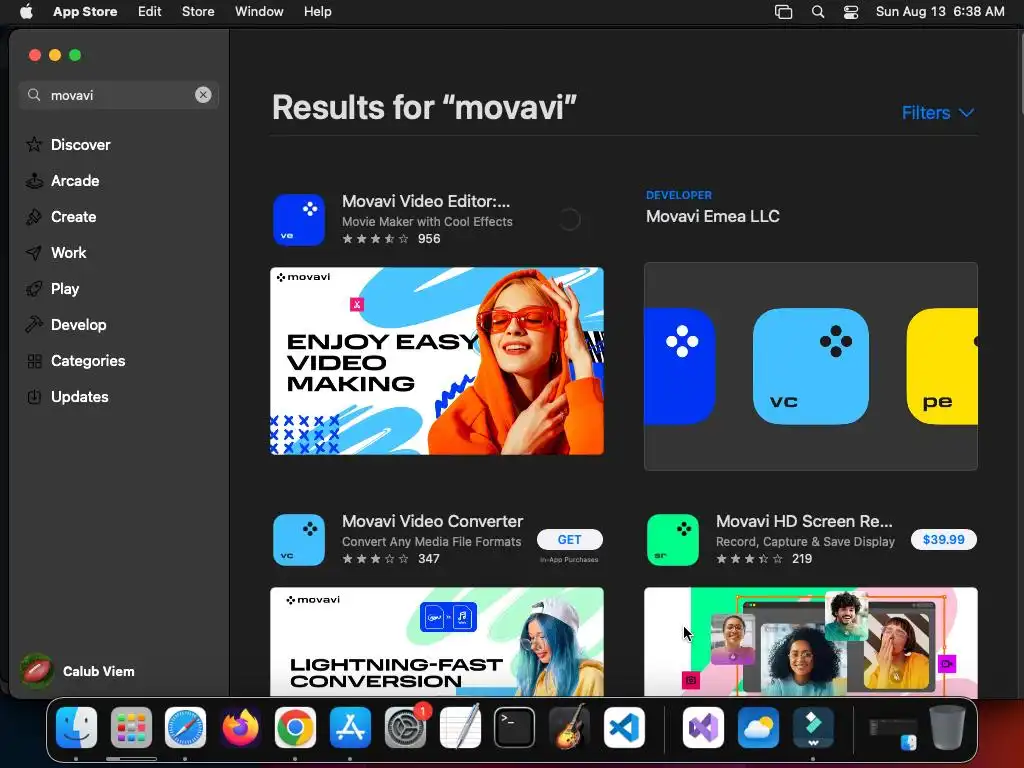Open Movavi Emea LLC developer page
The width and height of the screenshot is (1024, 768).
712,216
